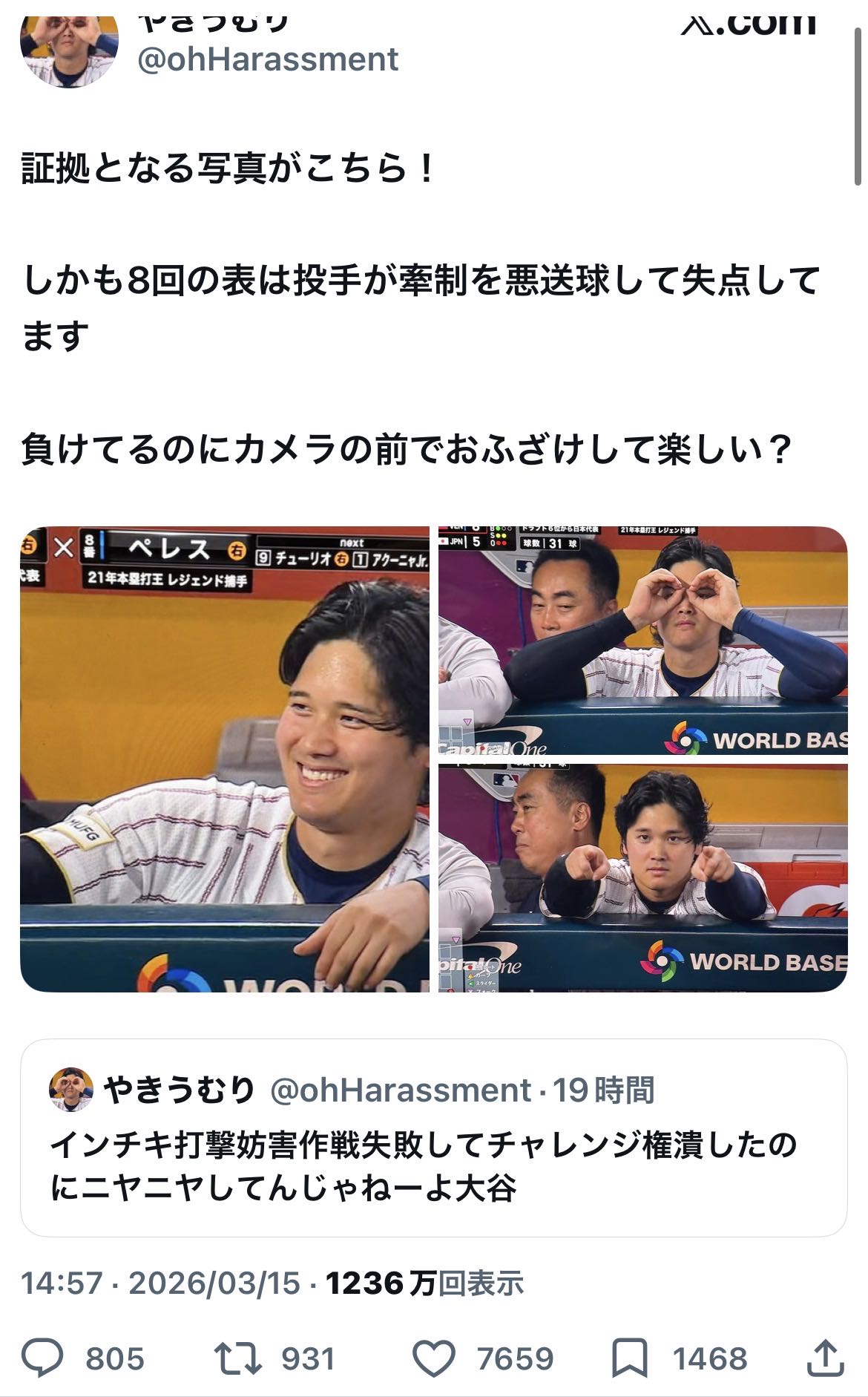This screenshot has width=868, height=1397.
Task: Tap the repost arrows icon
Action: pos(237,1358)
